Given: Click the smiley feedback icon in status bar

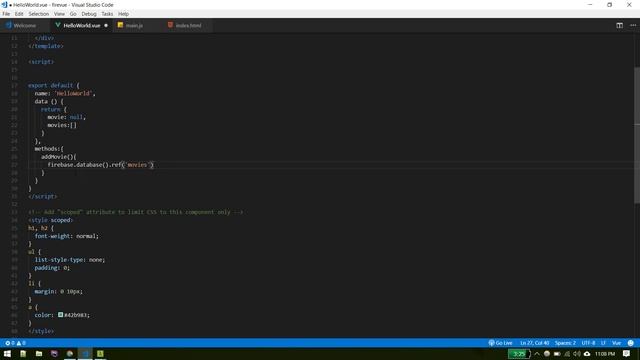Looking at the screenshot, I should coord(631,343).
